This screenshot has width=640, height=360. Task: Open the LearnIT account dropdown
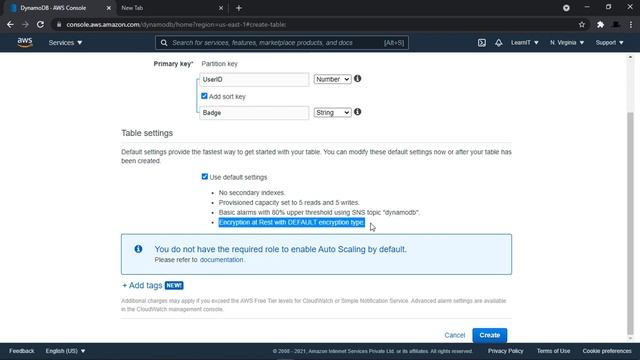click(524, 42)
